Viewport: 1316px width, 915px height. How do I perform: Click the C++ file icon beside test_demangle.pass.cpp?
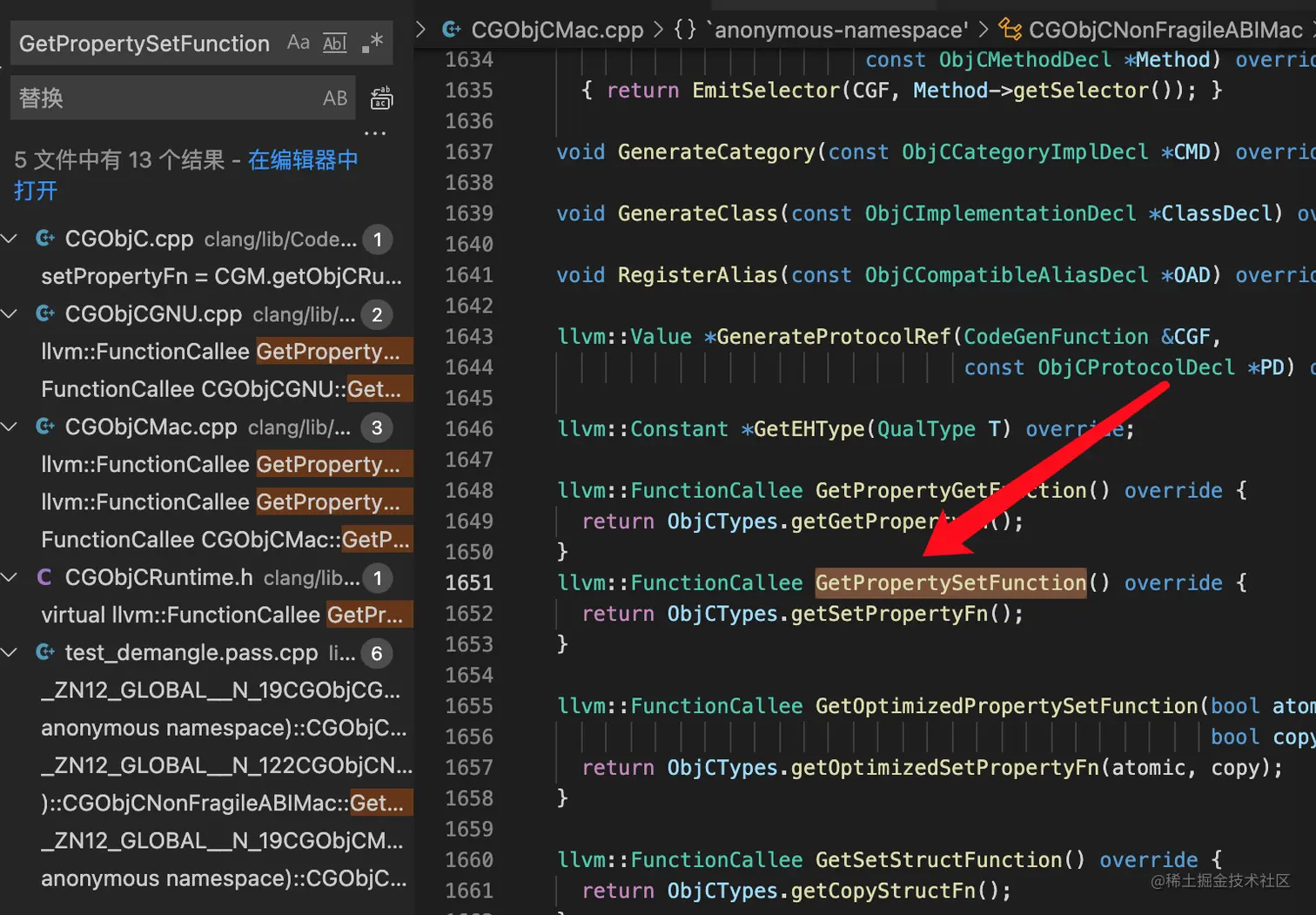pos(45,652)
